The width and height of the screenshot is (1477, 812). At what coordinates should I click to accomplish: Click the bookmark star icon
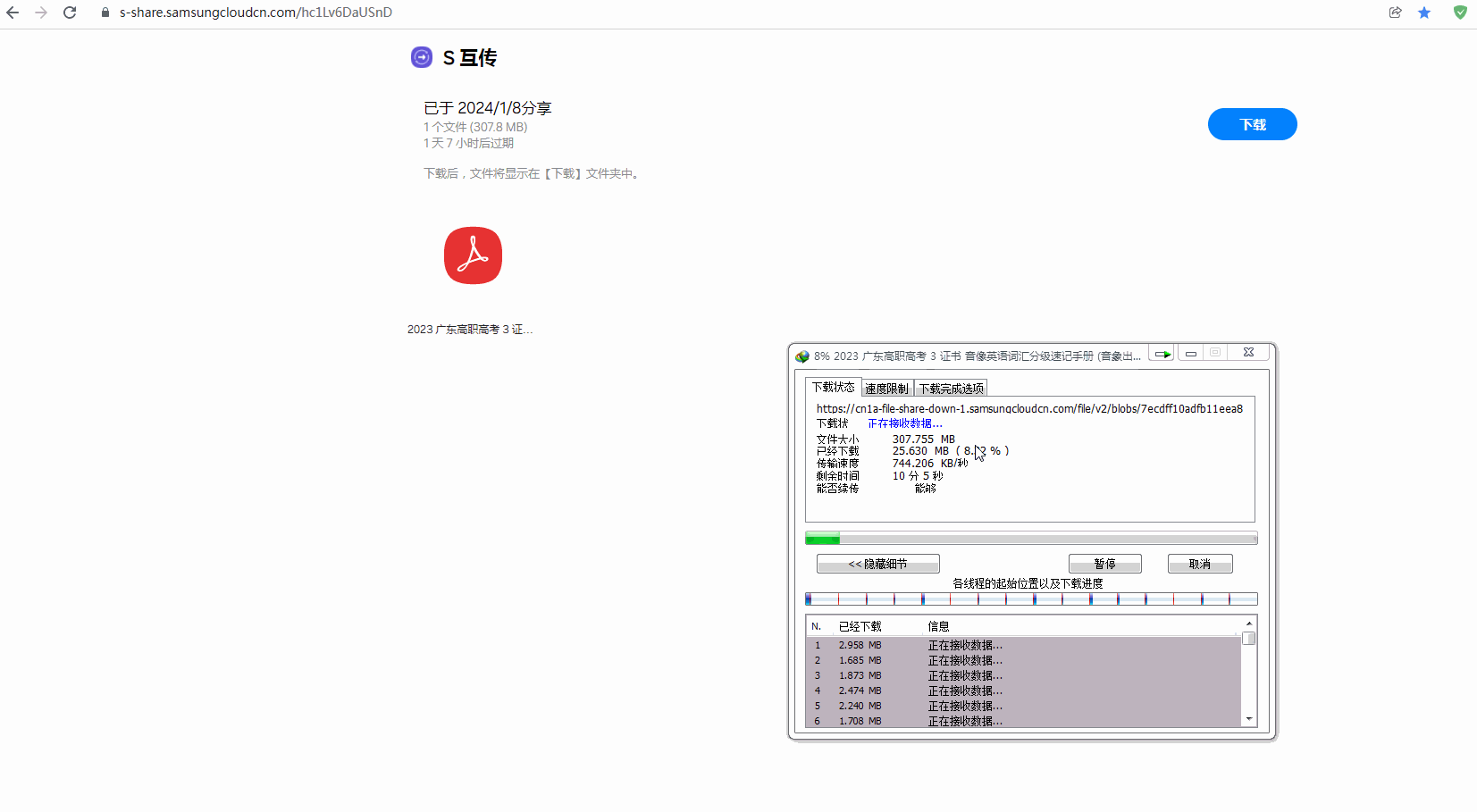click(x=1425, y=13)
